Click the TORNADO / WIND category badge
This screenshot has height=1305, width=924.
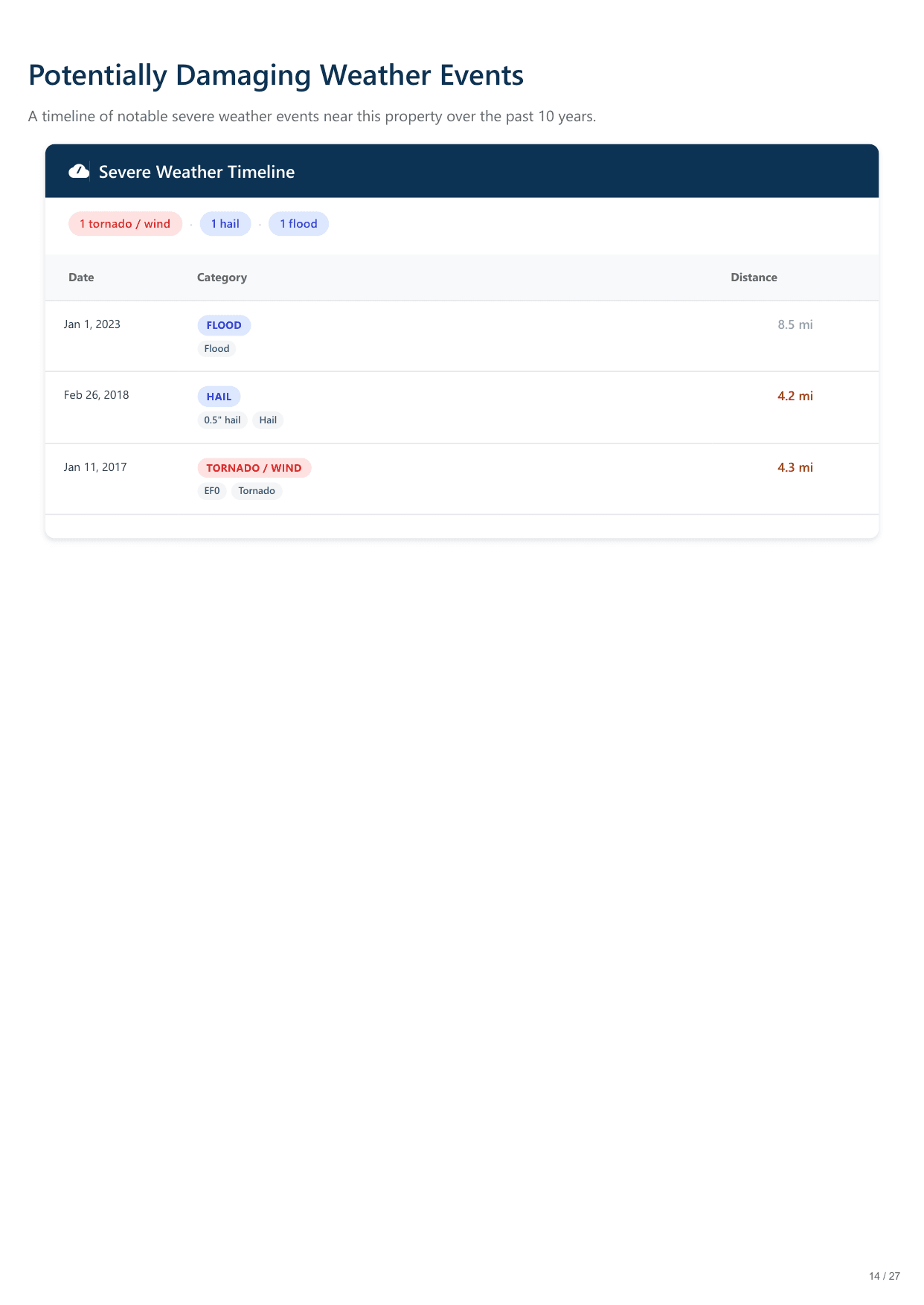pyautogui.click(x=254, y=468)
